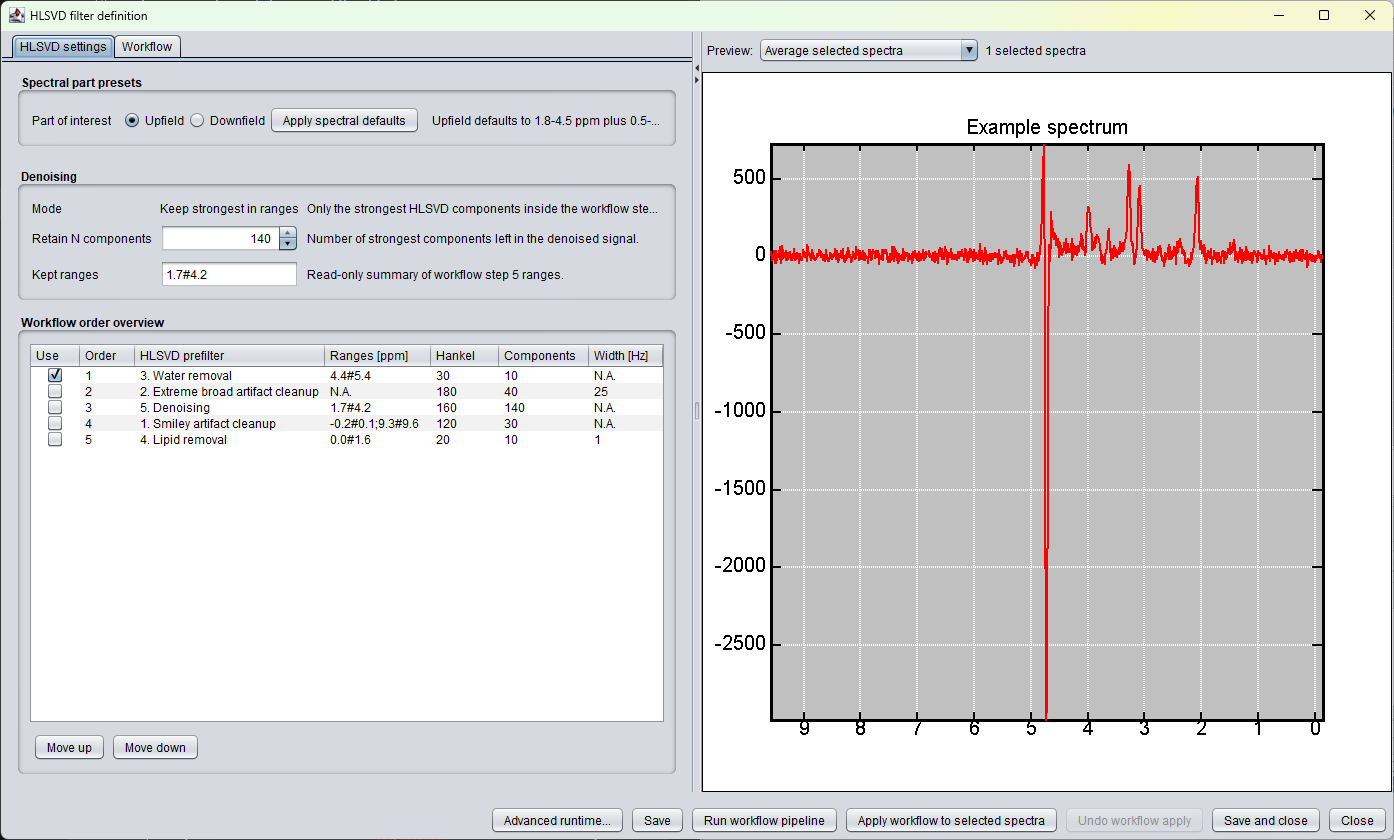Image resolution: width=1394 pixels, height=840 pixels.
Task: Decrease Retain N components with down arrow
Action: point(288,244)
